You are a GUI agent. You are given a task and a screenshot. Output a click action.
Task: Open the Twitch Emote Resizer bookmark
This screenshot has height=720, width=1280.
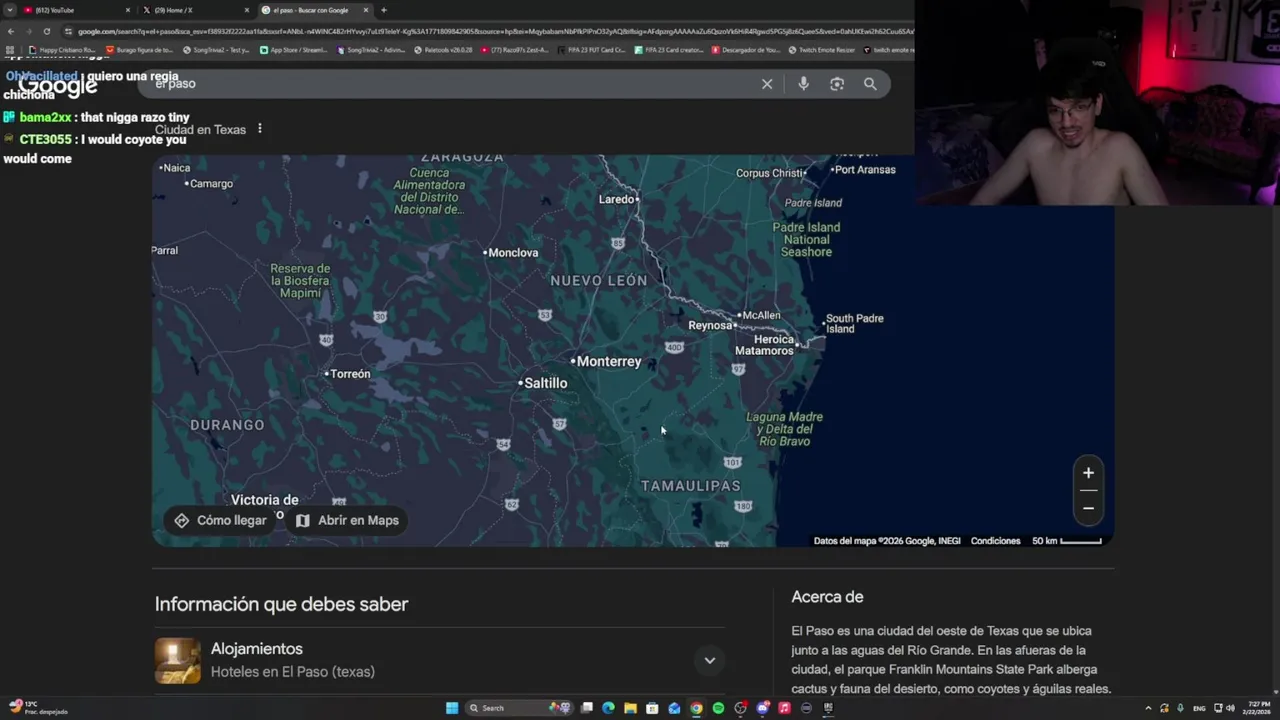click(821, 49)
